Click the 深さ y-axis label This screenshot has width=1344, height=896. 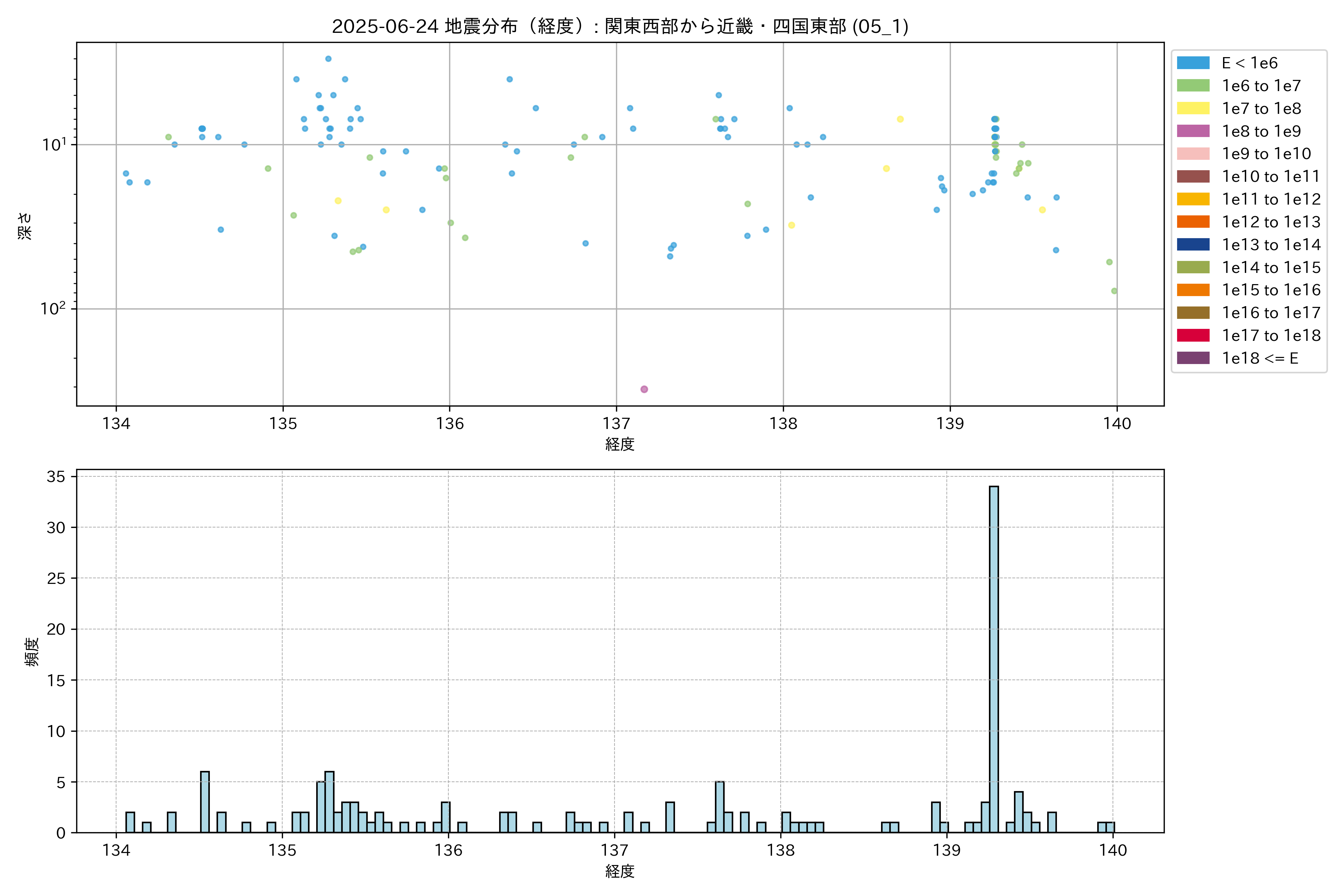(25, 226)
